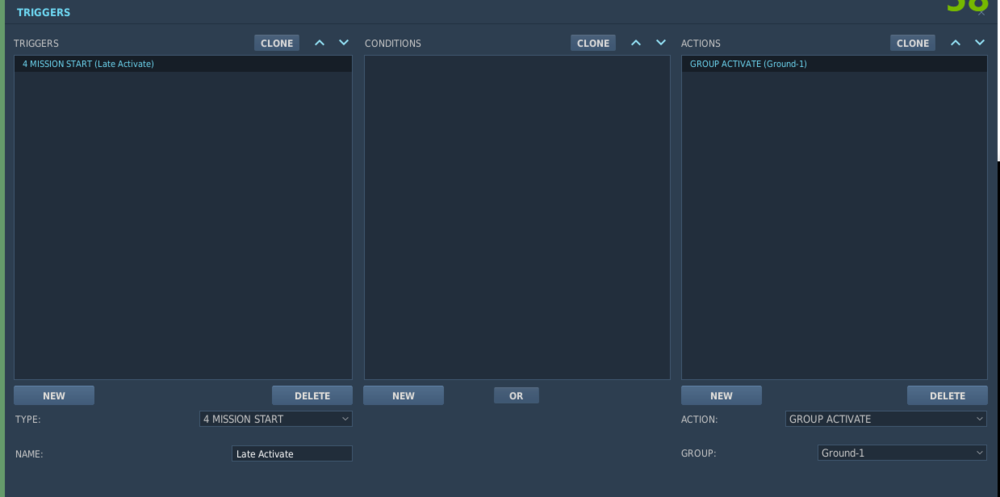Move action up in Actions list
The height and width of the screenshot is (497, 1000).
pos(955,43)
